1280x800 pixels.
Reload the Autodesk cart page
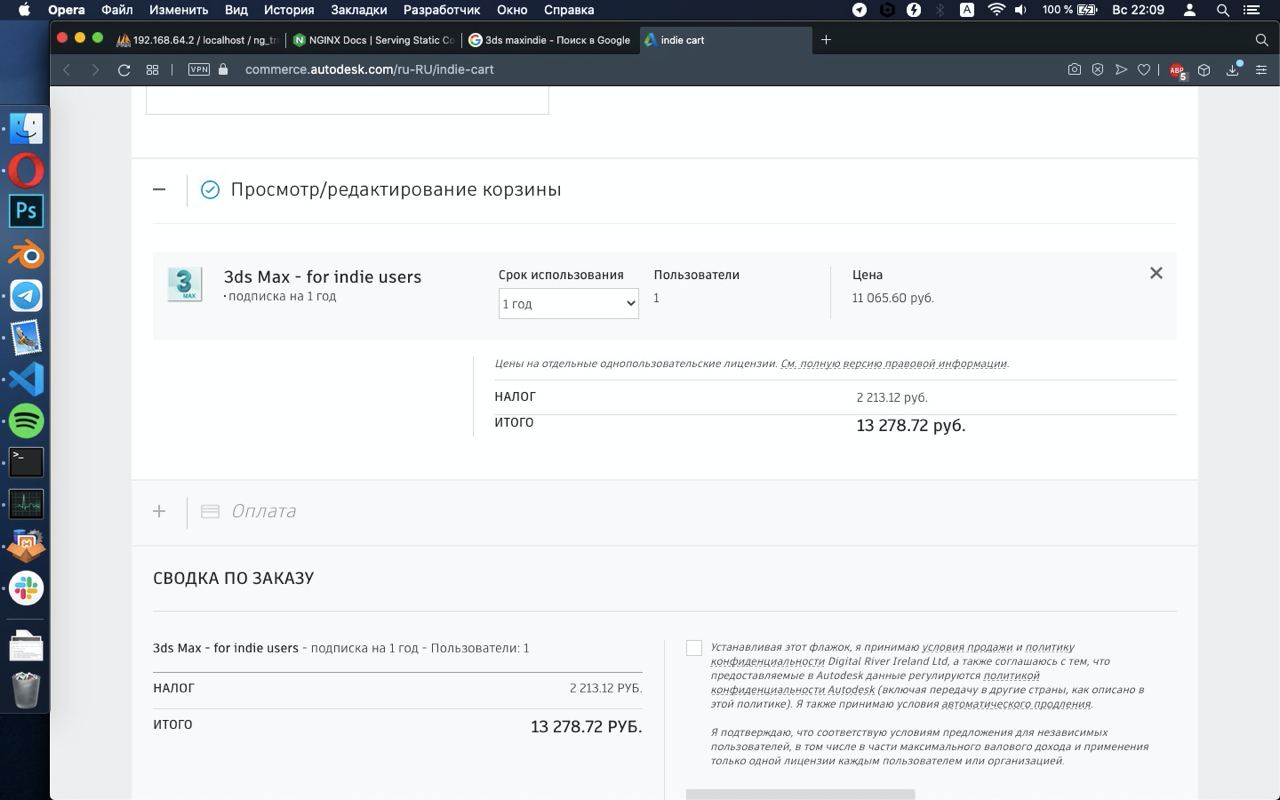coord(124,70)
